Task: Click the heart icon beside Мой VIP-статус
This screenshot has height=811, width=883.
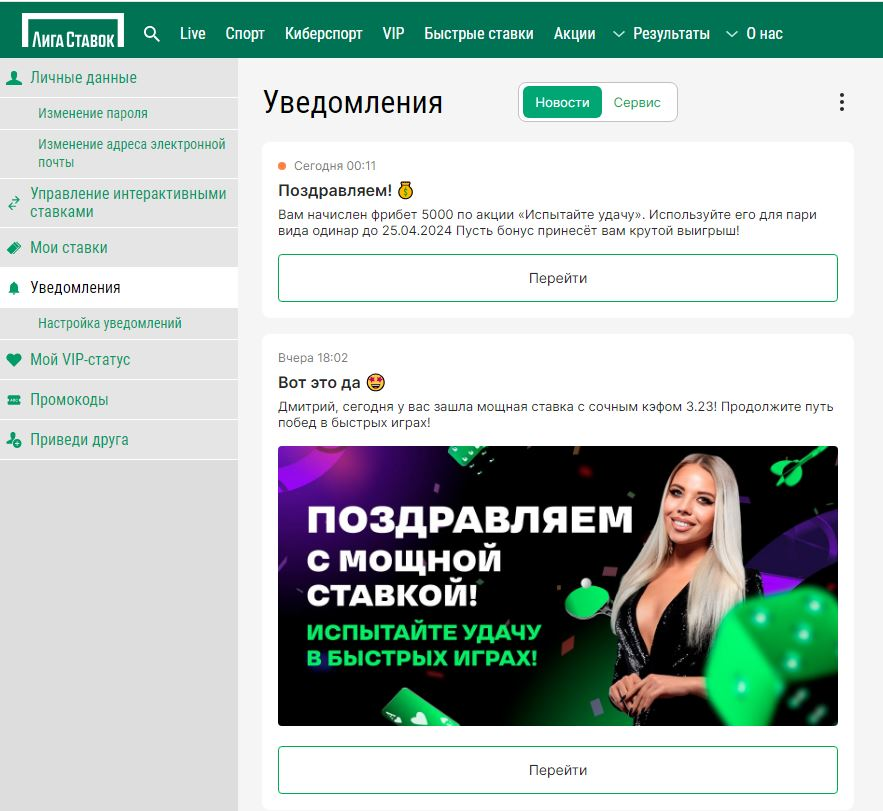Action: point(14,360)
